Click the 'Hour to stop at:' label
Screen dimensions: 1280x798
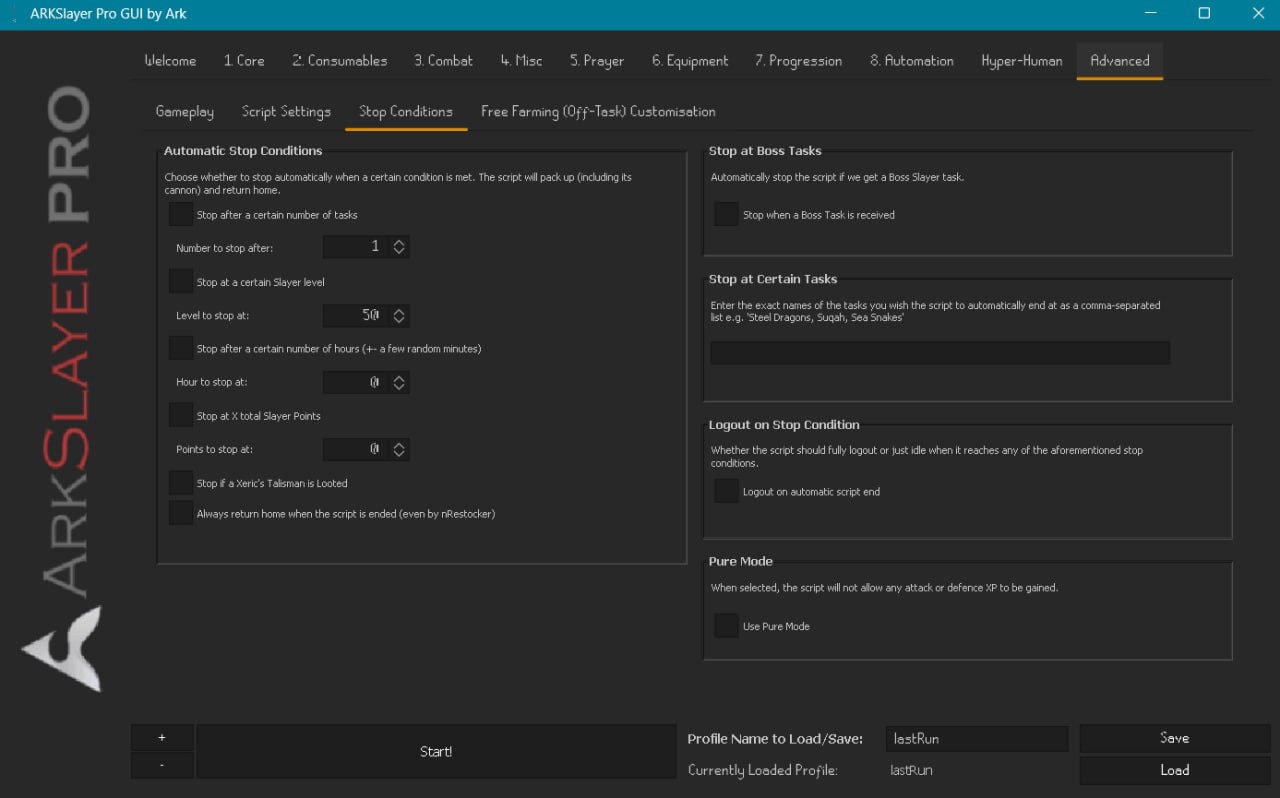[211, 383]
